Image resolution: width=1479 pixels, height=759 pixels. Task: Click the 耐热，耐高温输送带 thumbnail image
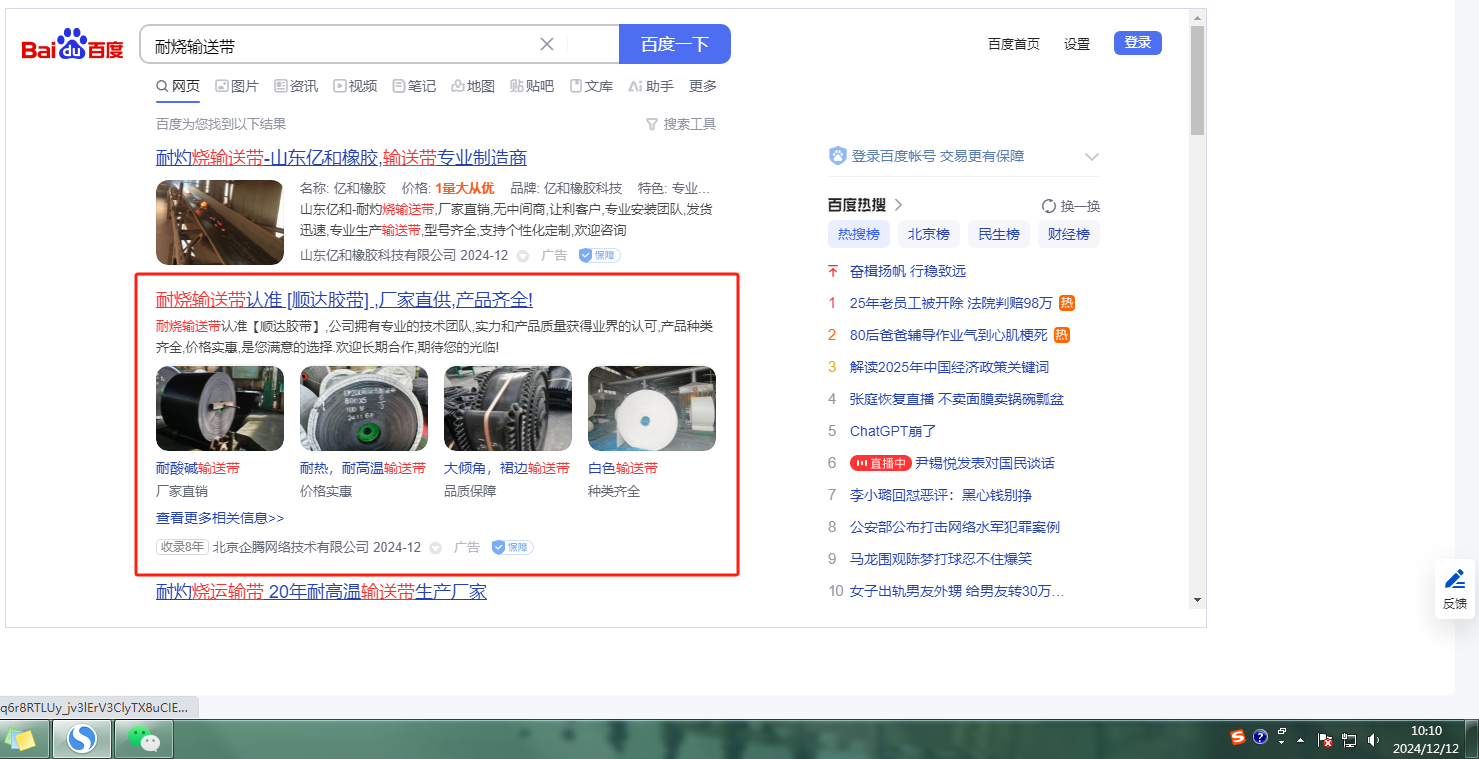tap(364, 409)
